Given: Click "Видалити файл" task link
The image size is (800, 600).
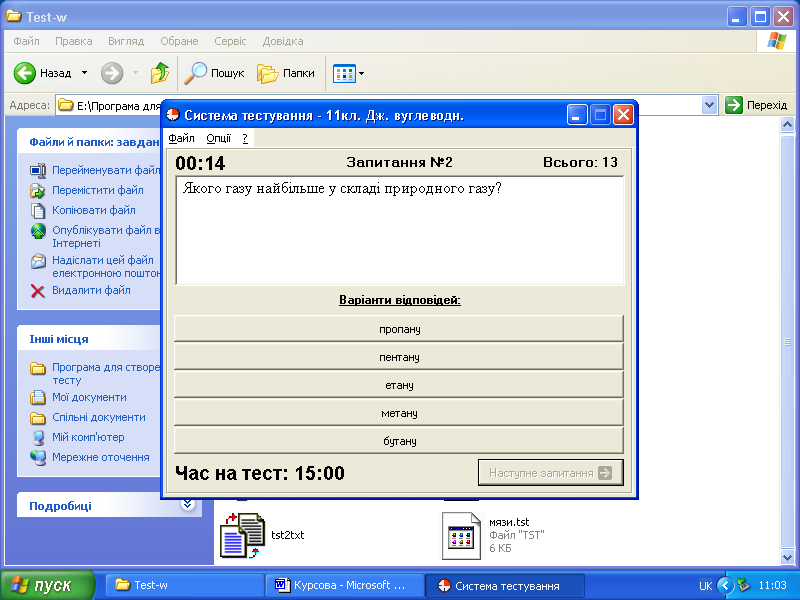Looking at the screenshot, I should tap(91, 290).
